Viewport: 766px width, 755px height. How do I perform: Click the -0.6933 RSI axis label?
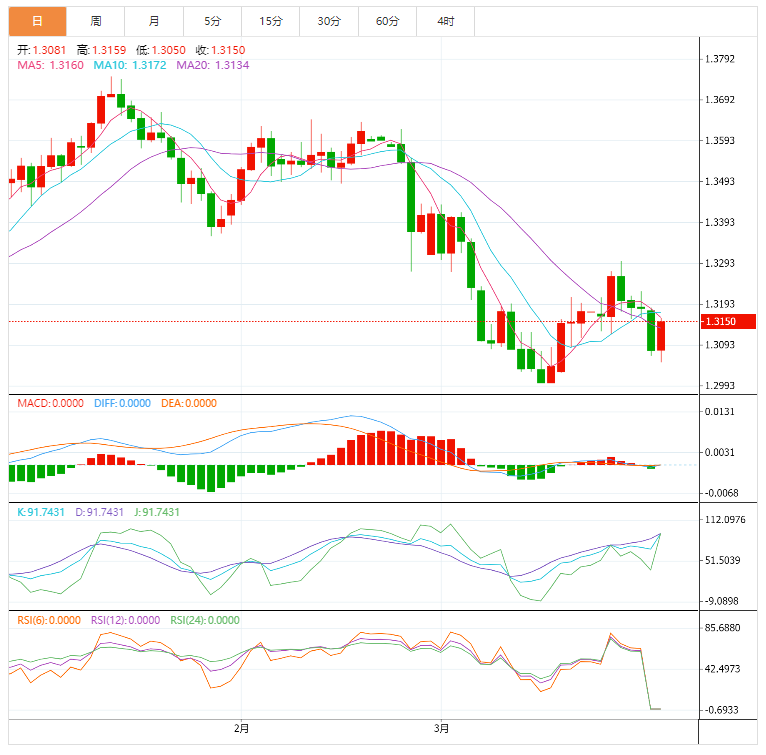(x=721, y=710)
